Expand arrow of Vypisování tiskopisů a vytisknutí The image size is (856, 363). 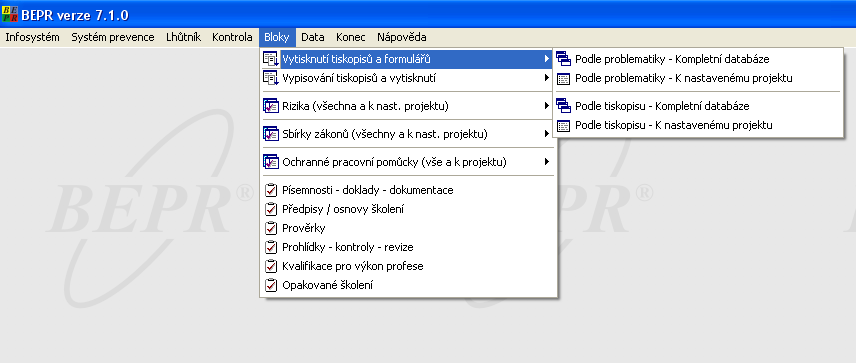[x=546, y=78]
